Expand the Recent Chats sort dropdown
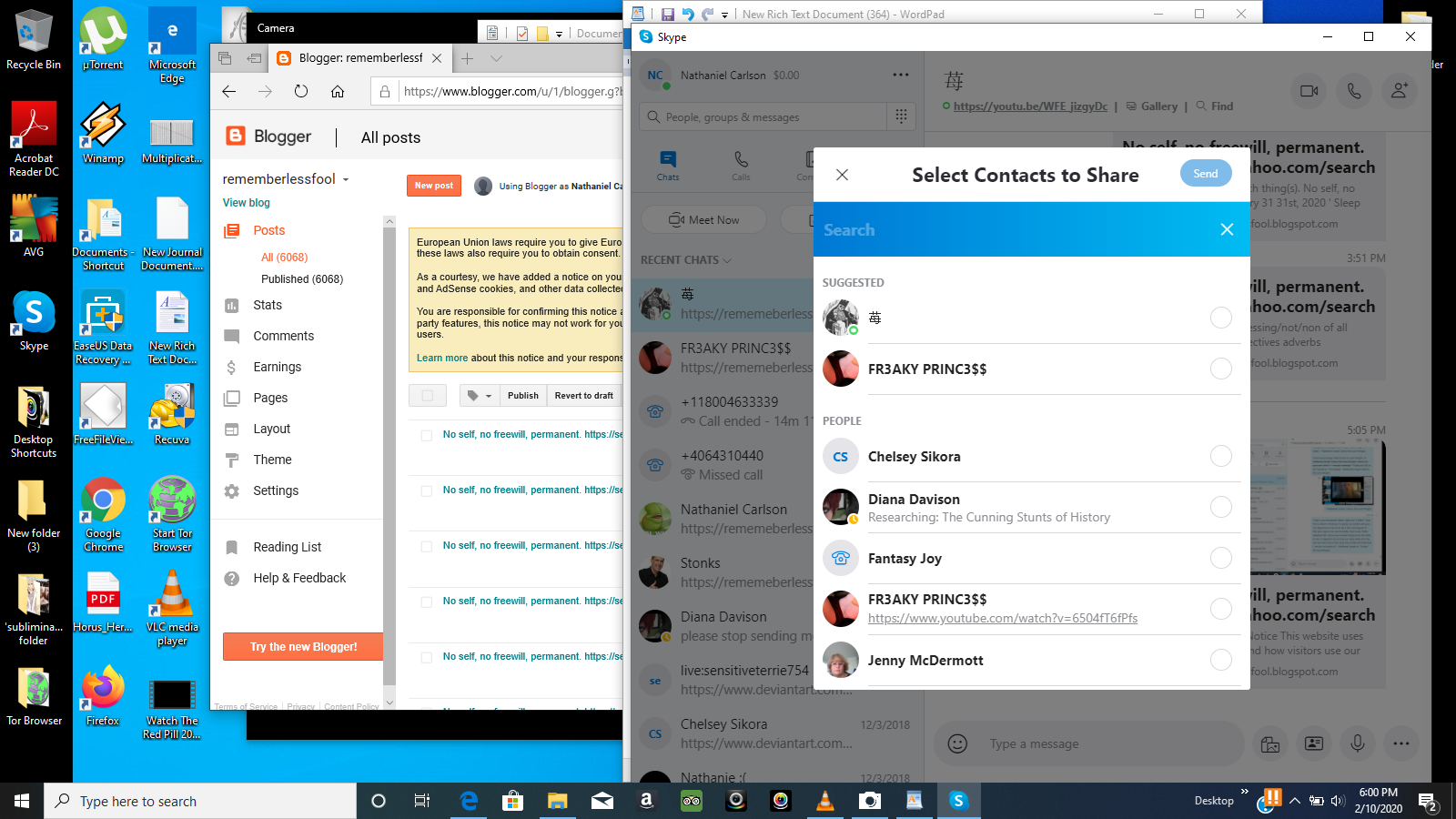Screen dimensions: 1456x819 pyautogui.click(x=727, y=260)
